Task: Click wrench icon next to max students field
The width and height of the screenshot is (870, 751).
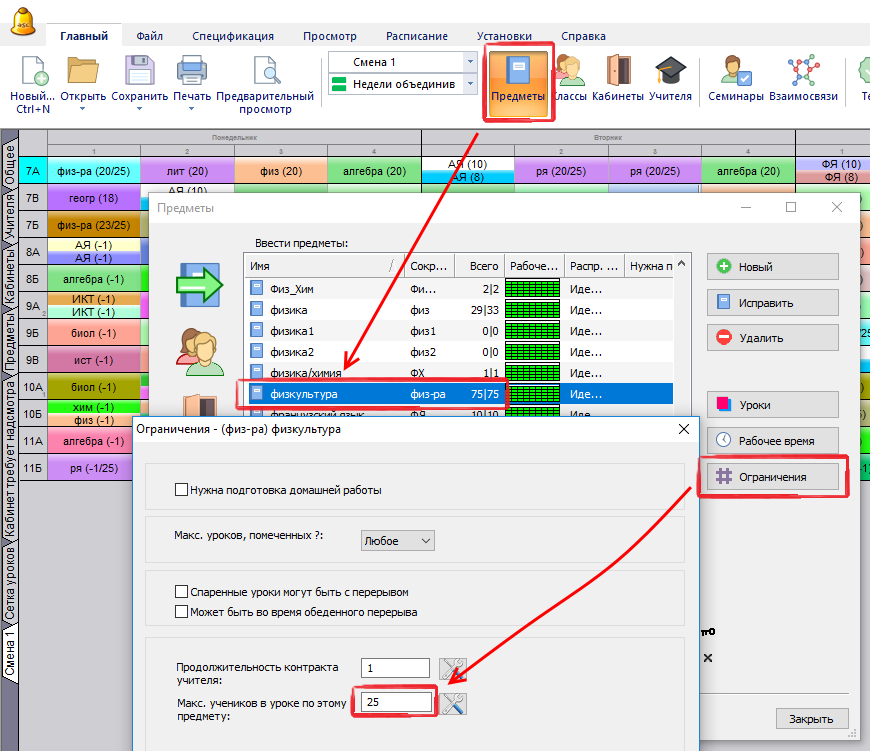Action: 454,703
